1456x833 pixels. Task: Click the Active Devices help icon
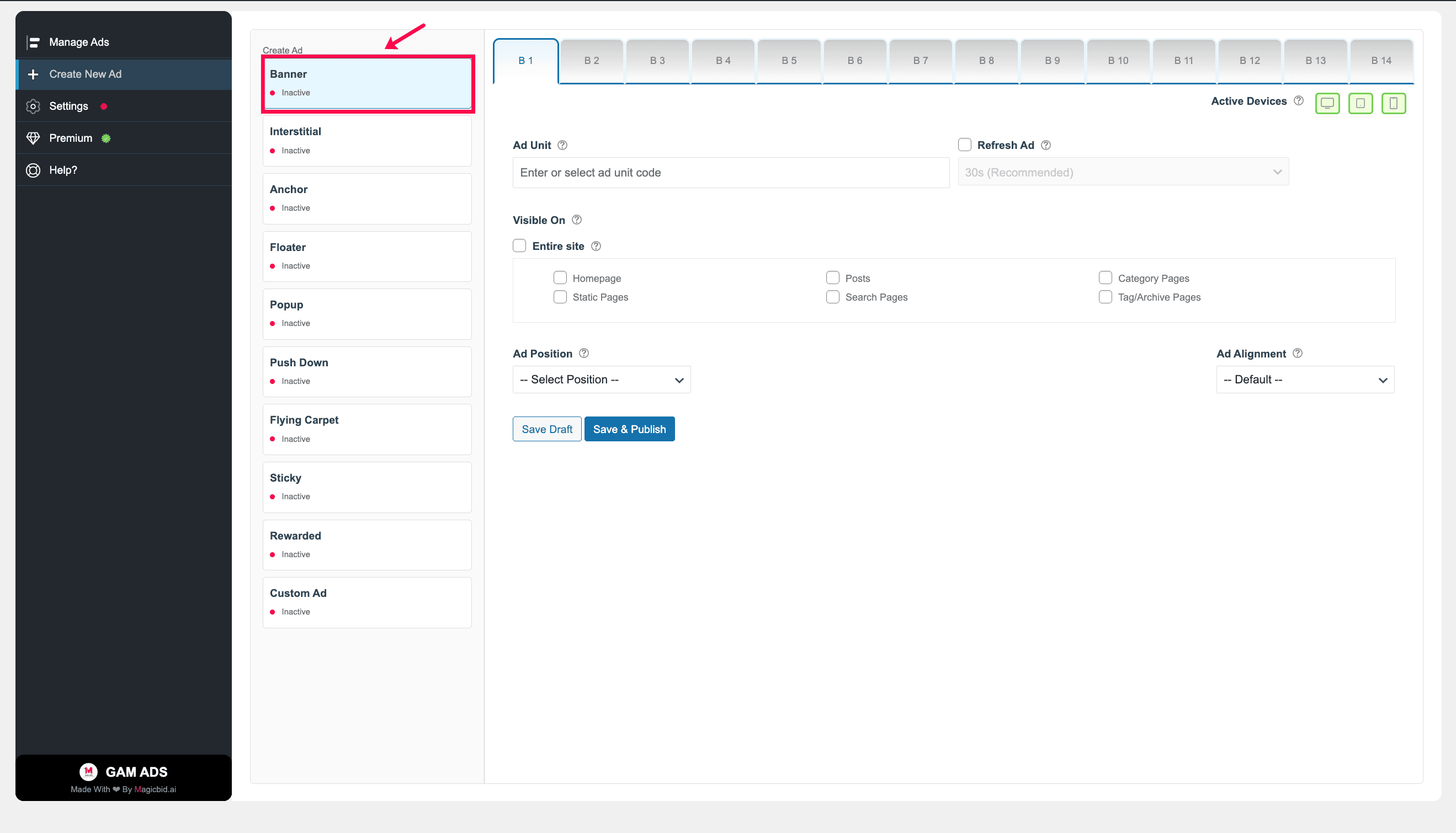pyautogui.click(x=1299, y=101)
